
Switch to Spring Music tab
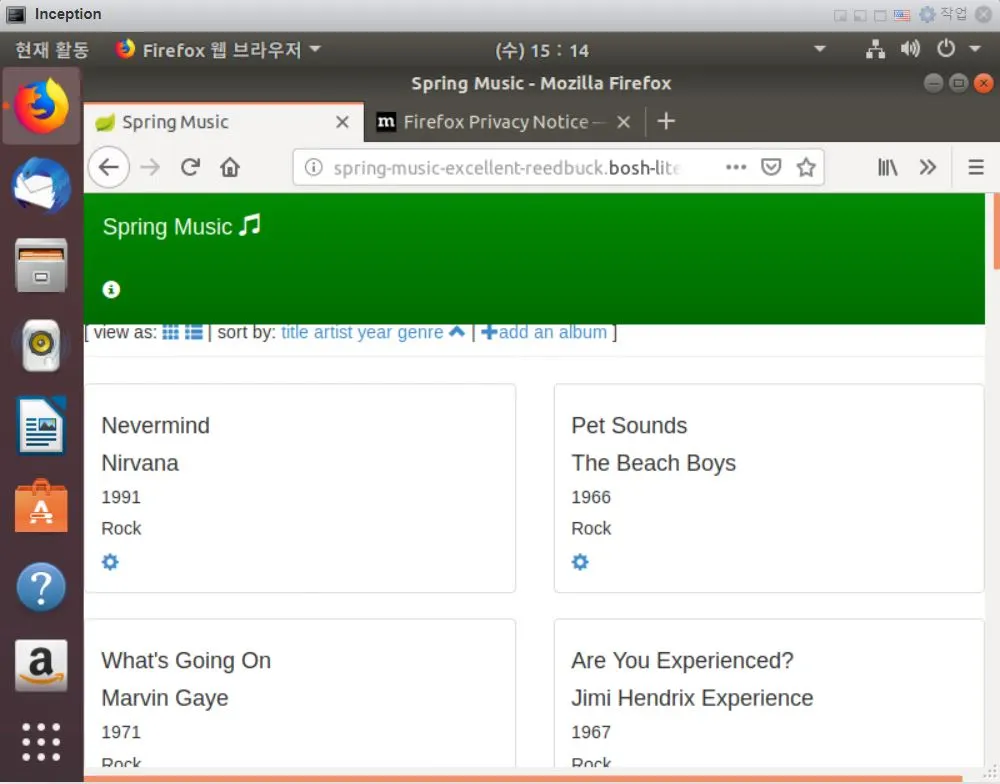coord(223,121)
